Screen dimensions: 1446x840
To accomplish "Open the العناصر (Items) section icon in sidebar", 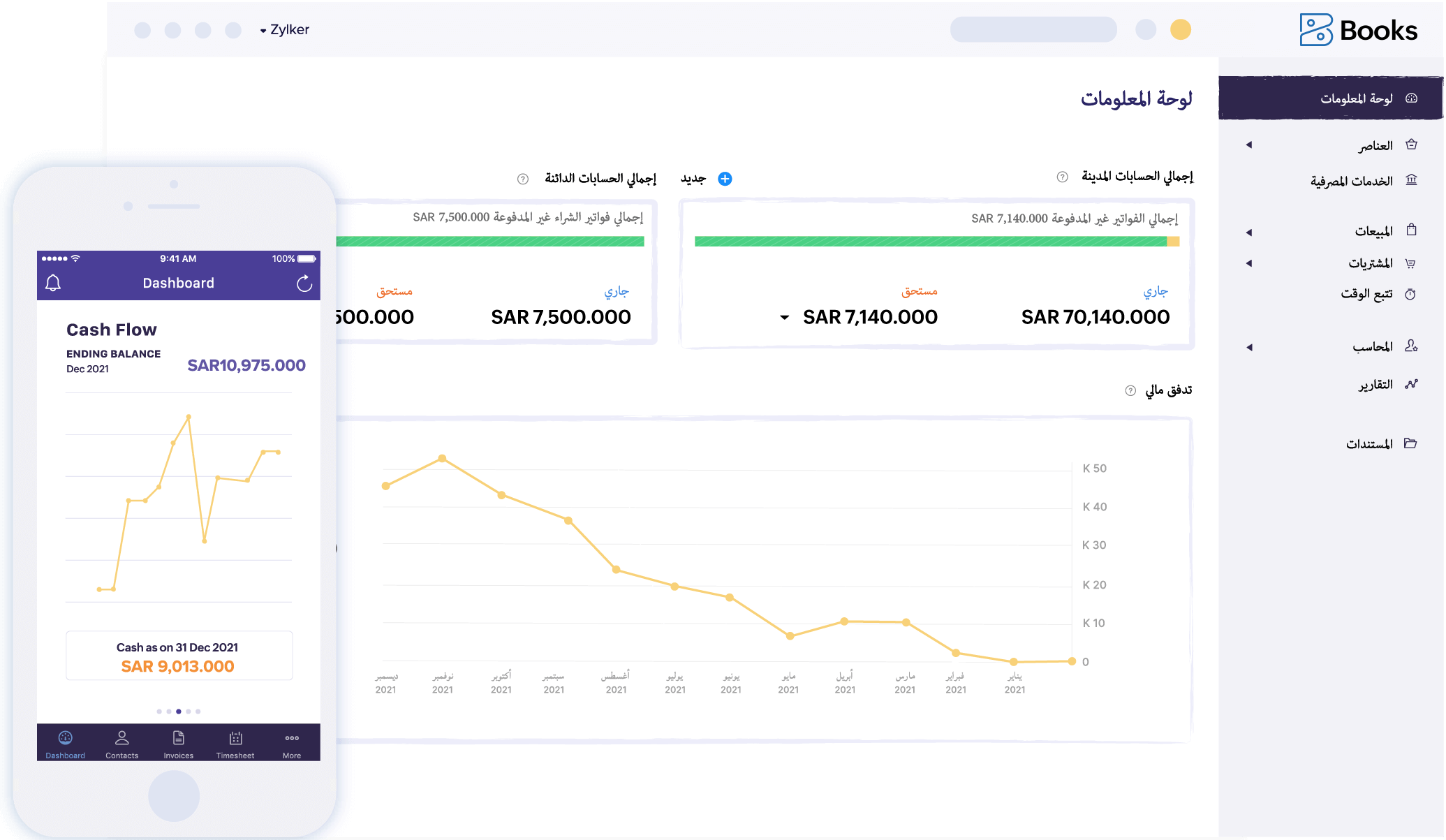I will coord(1412,145).
